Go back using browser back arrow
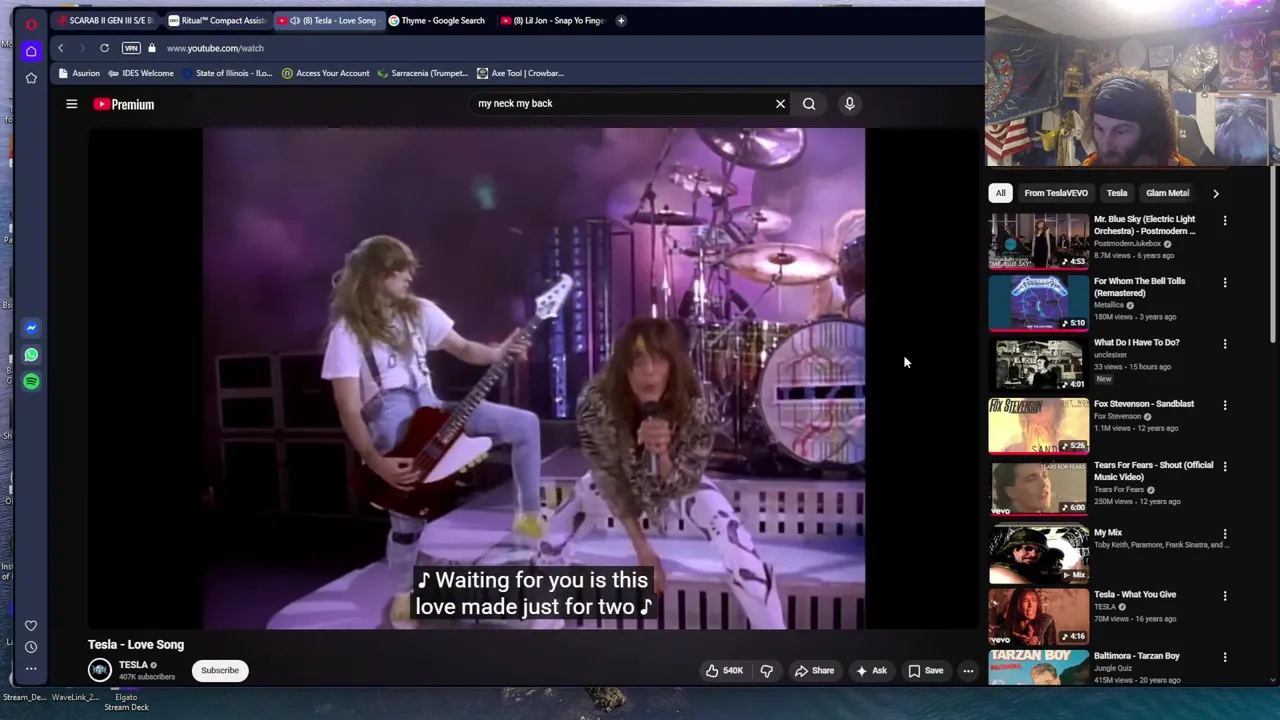Viewport: 1280px width, 720px height. click(60, 48)
